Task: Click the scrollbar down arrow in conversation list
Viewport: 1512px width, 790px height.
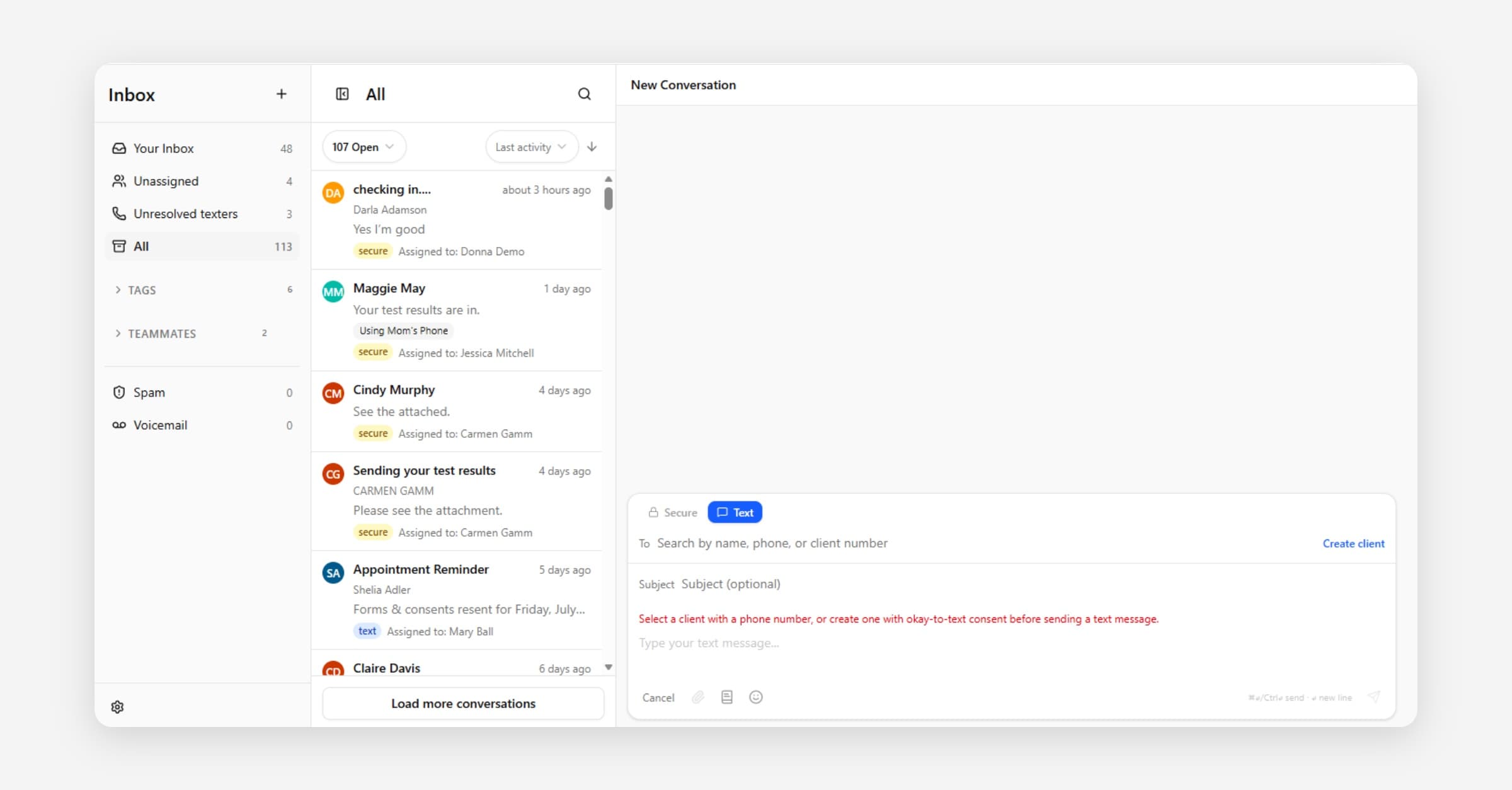Action: [608, 667]
